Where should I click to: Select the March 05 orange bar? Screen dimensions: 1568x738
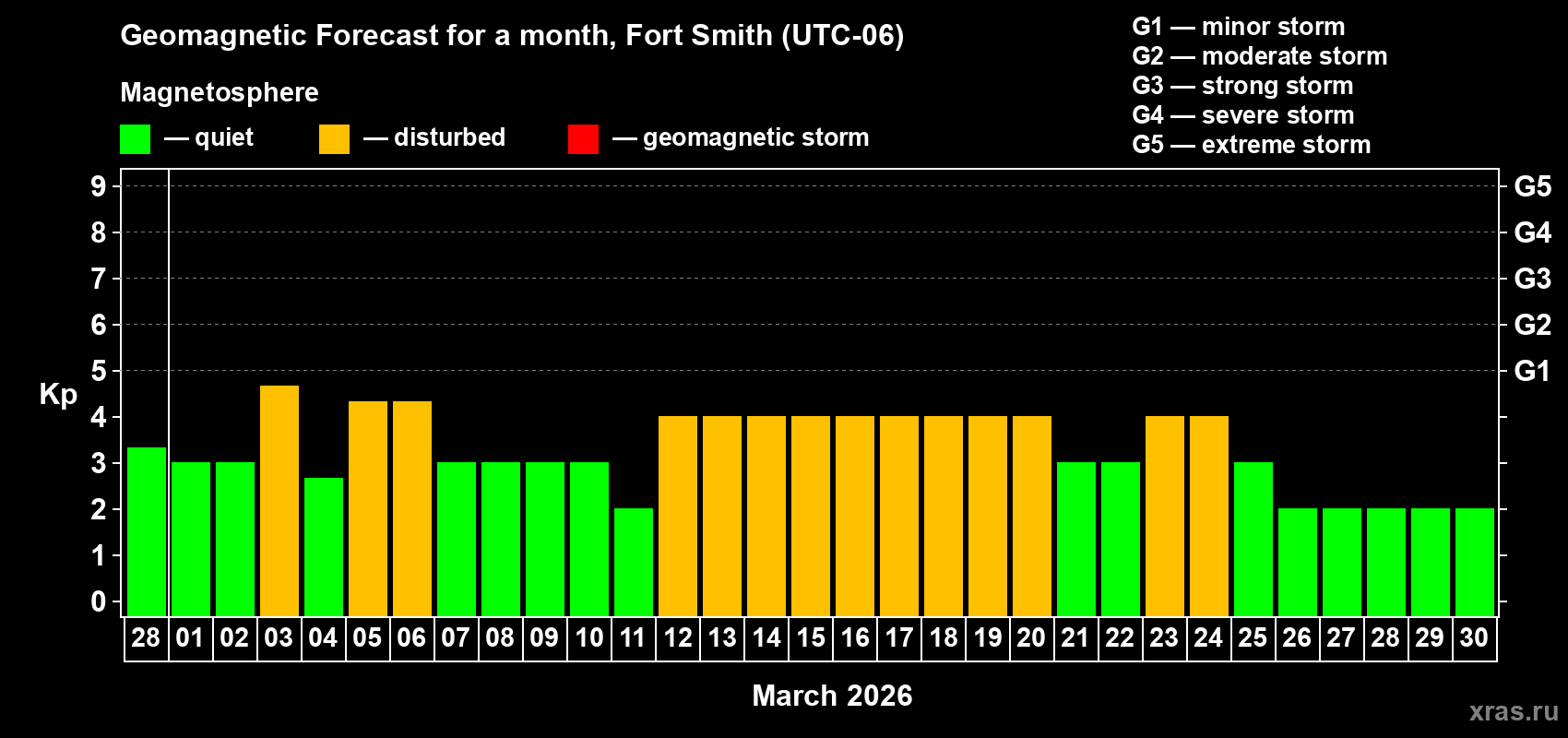[x=368, y=508]
